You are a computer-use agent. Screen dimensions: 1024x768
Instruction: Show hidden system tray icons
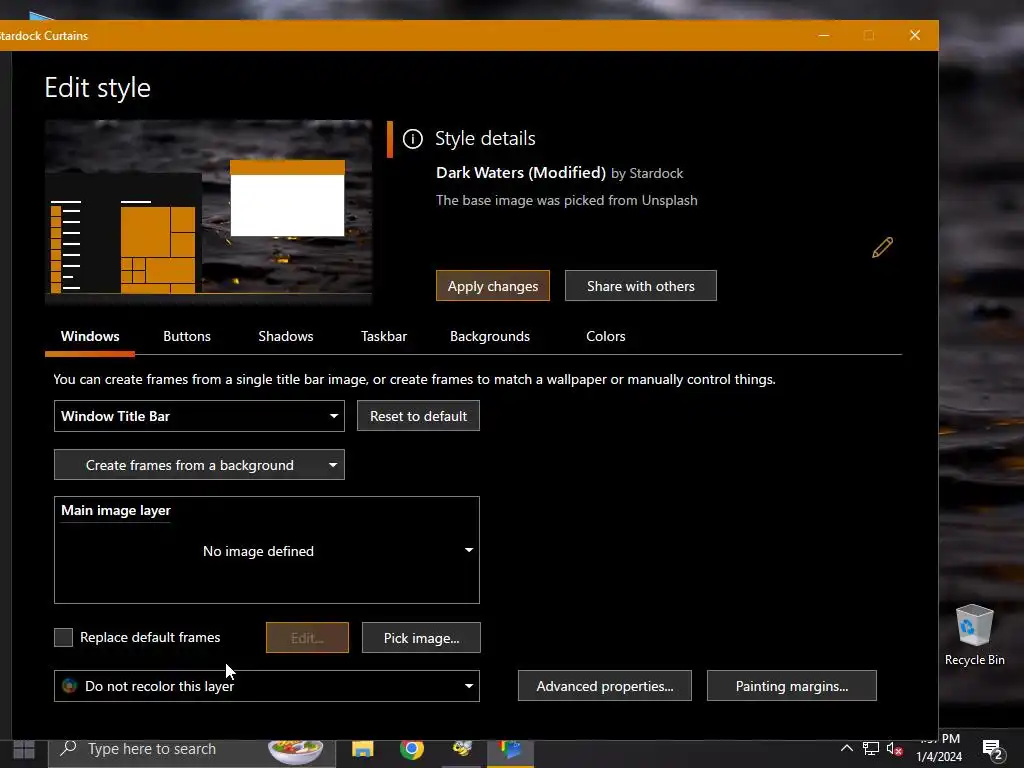point(846,748)
